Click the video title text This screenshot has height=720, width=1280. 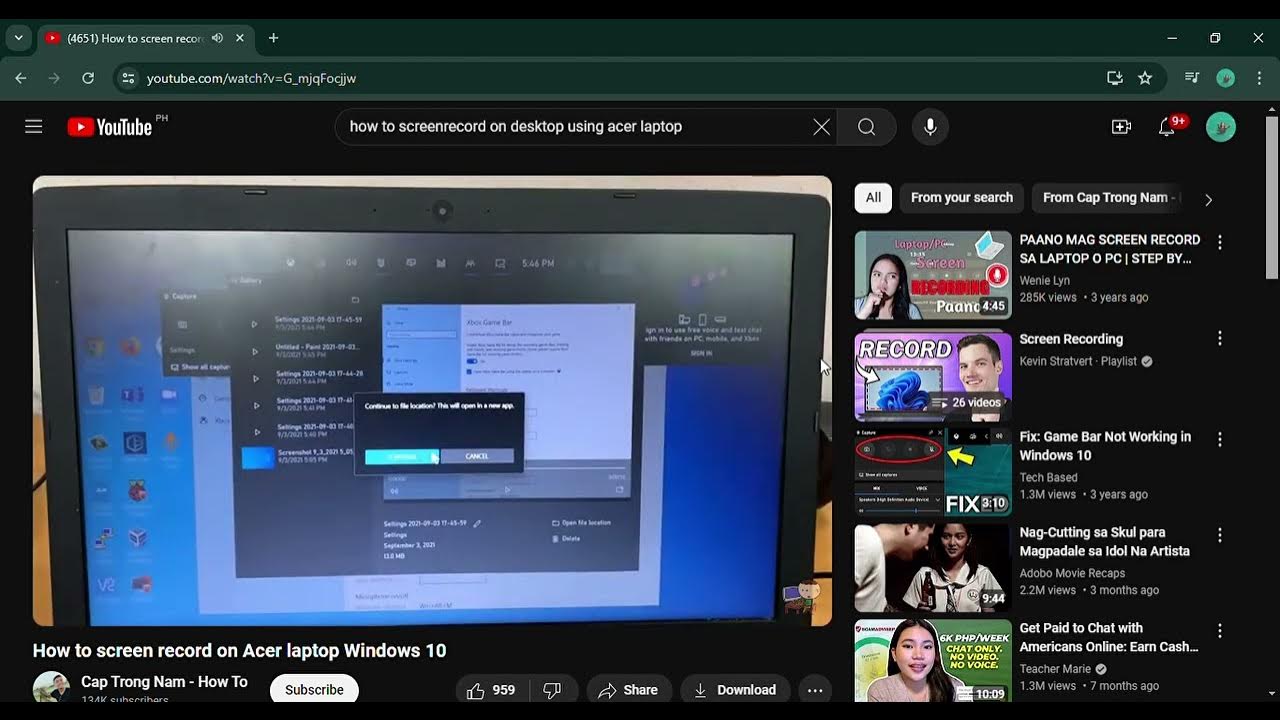[x=239, y=651]
